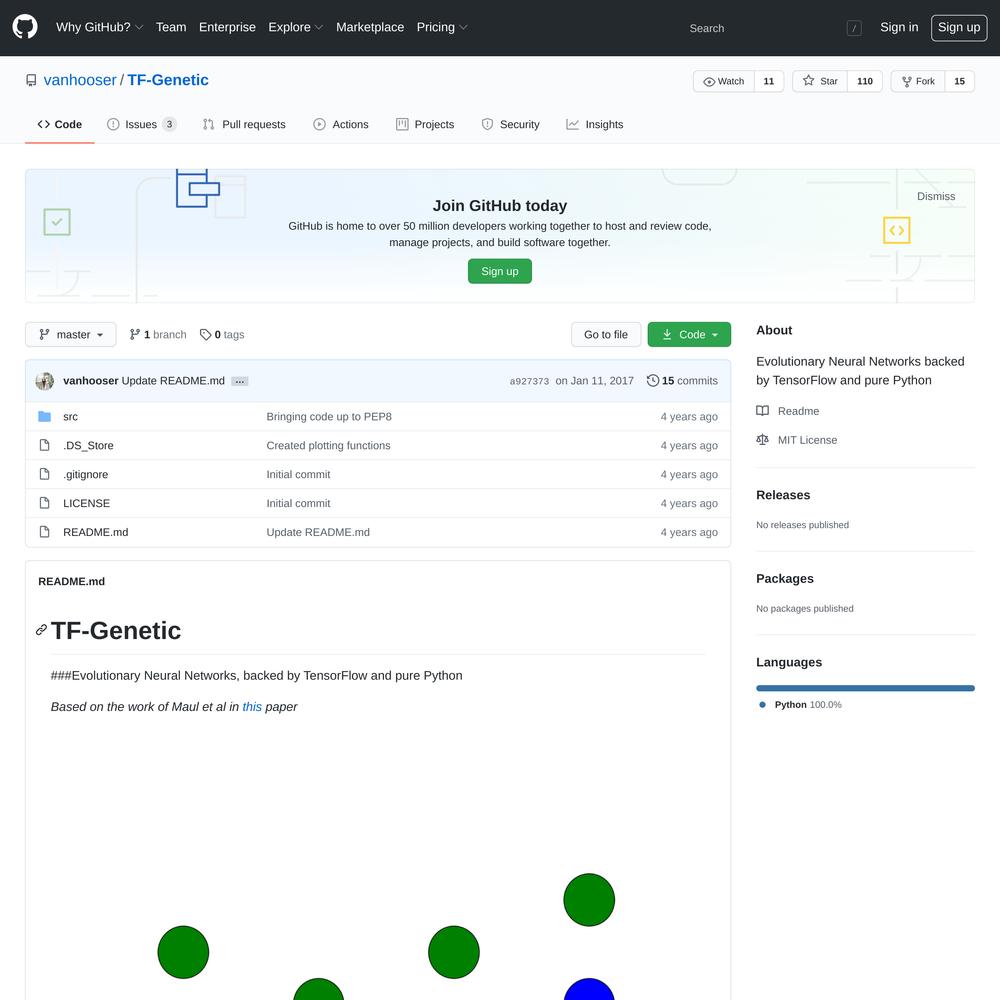Screen dimensions: 1000x1000
Task: Switch to the Actions tab
Action: point(341,124)
